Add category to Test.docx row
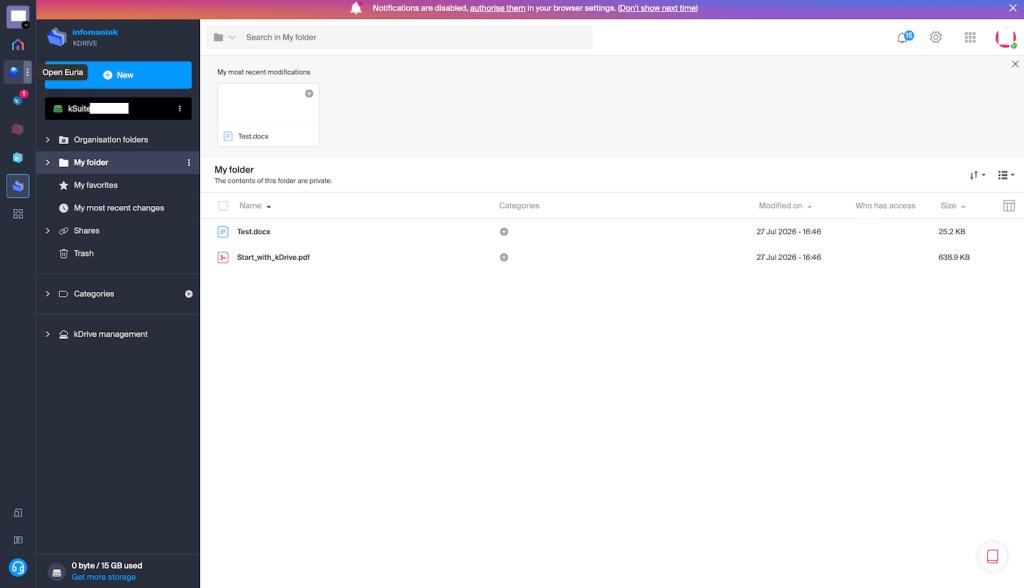1024x588 pixels. 504,232
